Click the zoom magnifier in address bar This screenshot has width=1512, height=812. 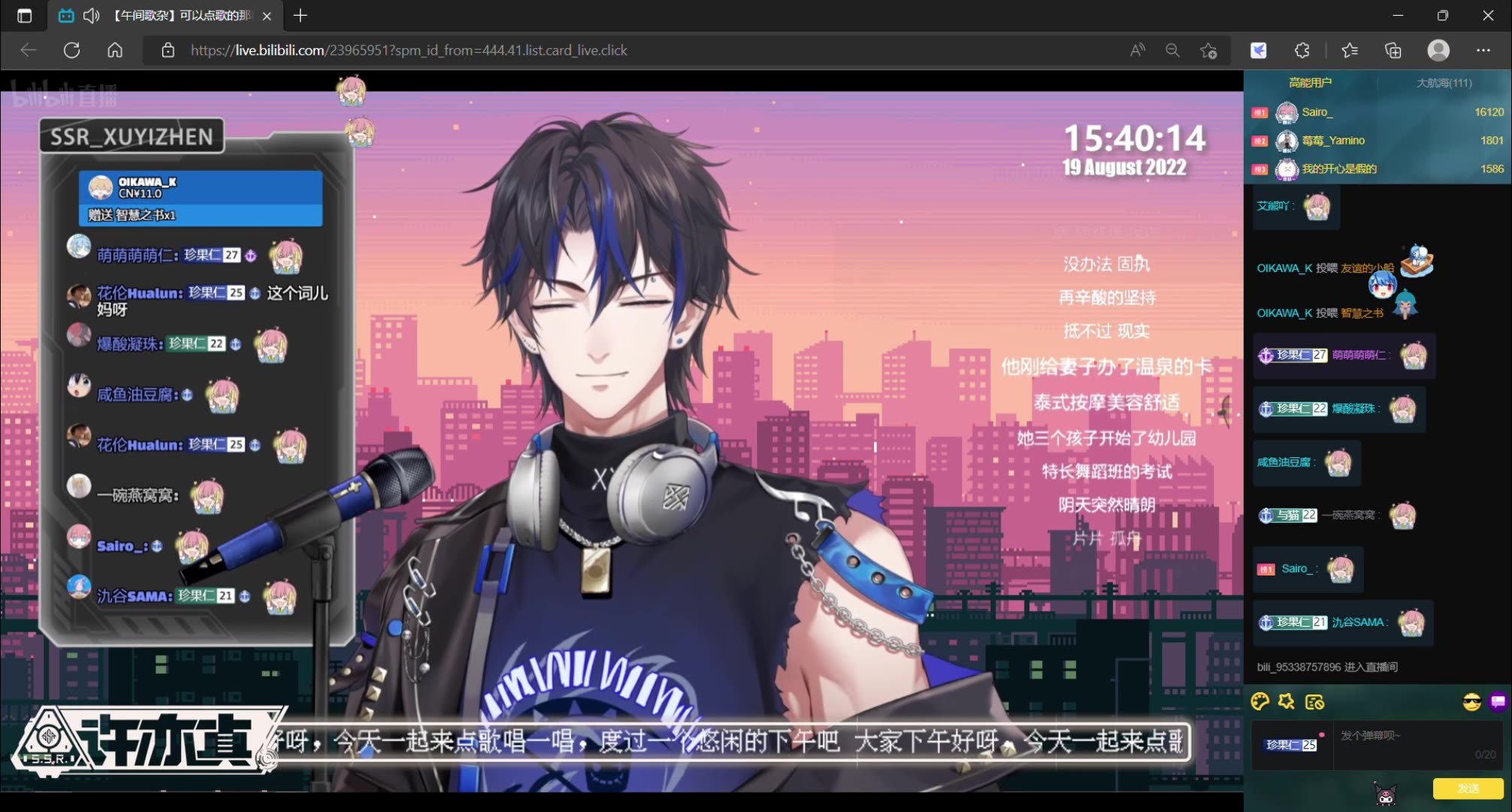[1172, 50]
